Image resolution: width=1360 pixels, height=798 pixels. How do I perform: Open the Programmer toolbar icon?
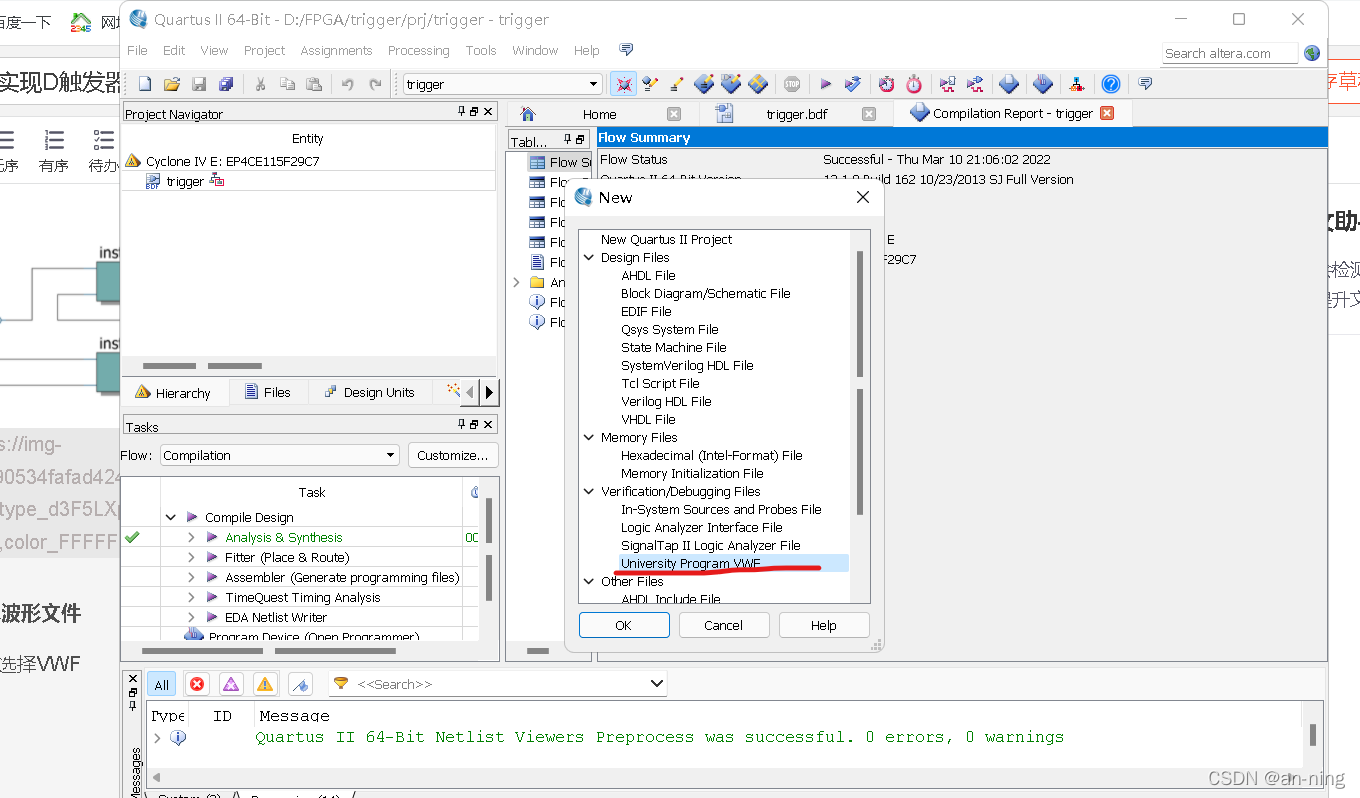[1043, 84]
